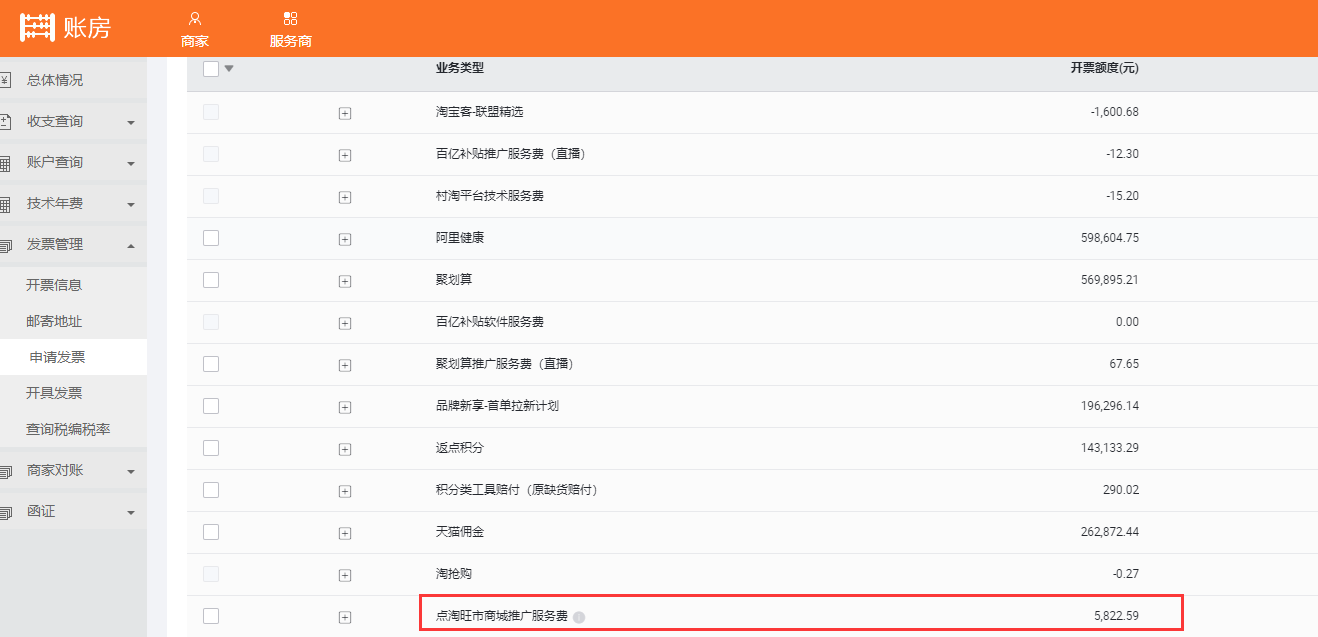Click the amount 262,872.44

point(1109,532)
